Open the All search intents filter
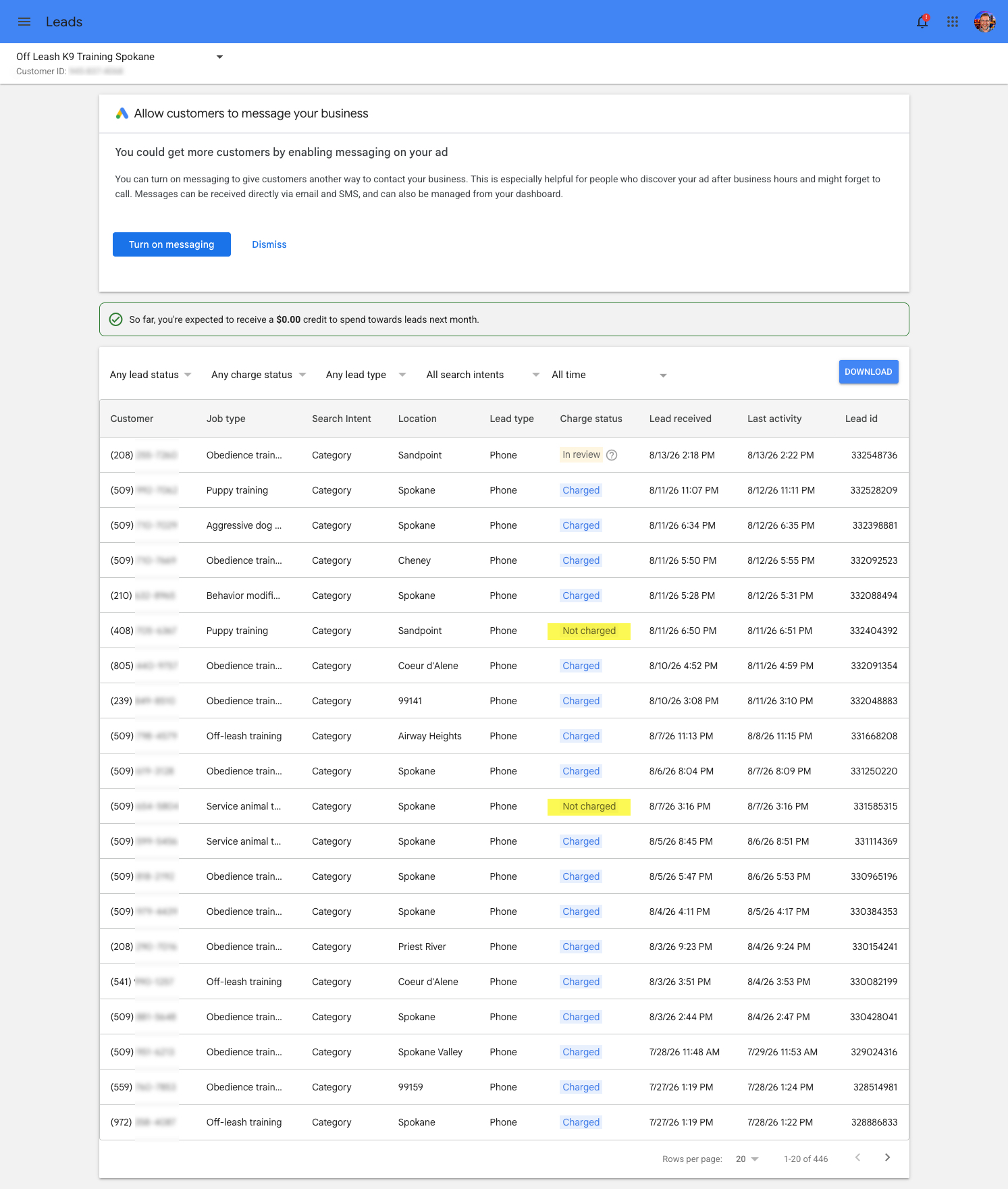 483,375
